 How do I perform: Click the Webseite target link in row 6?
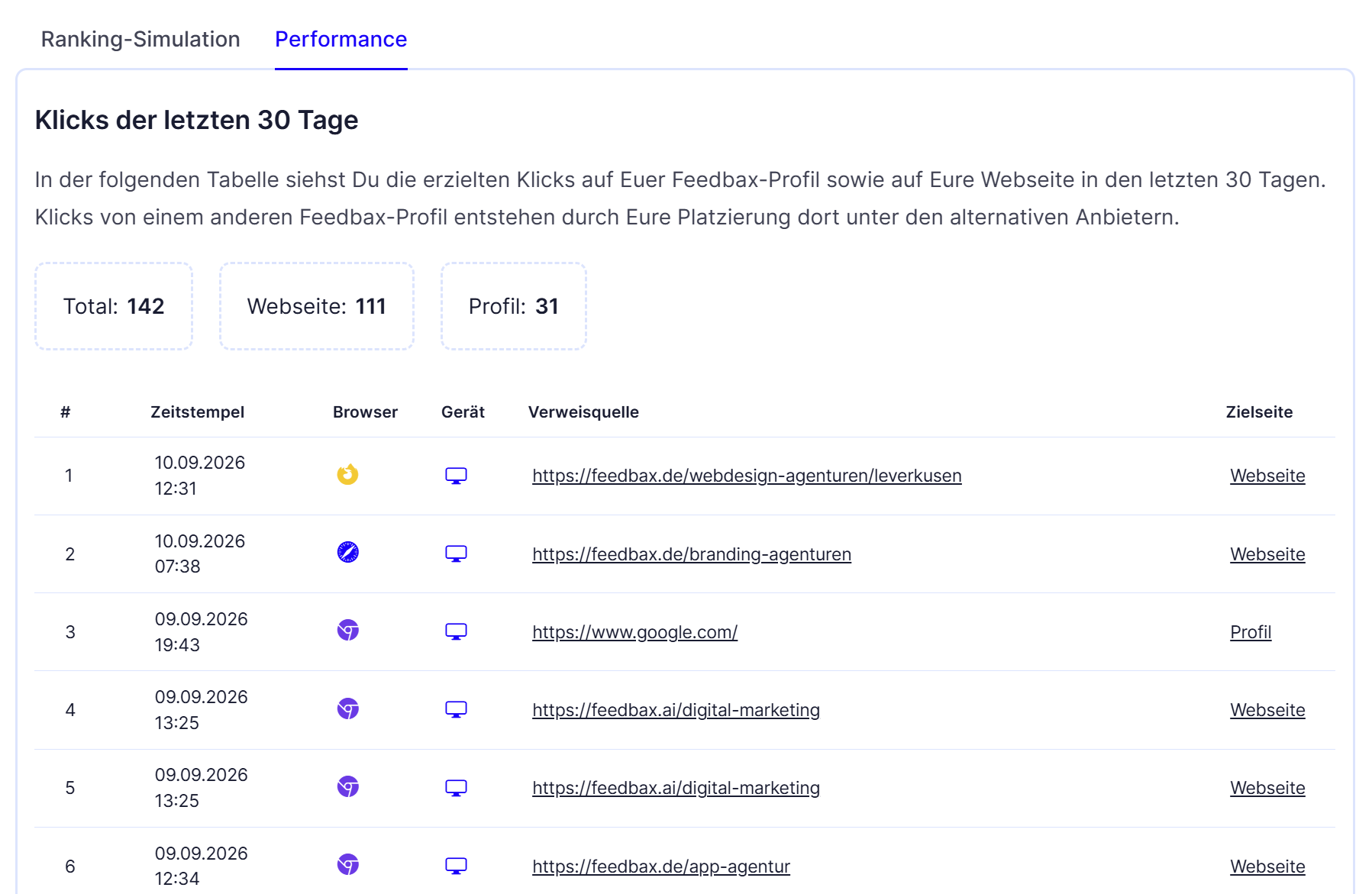1267,867
